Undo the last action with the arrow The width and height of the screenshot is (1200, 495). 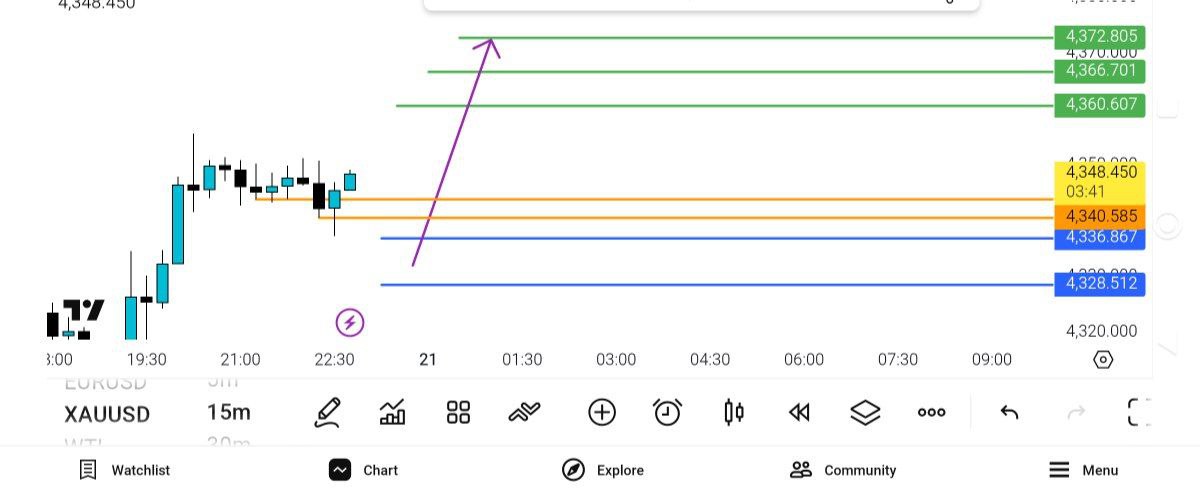(x=1009, y=412)
